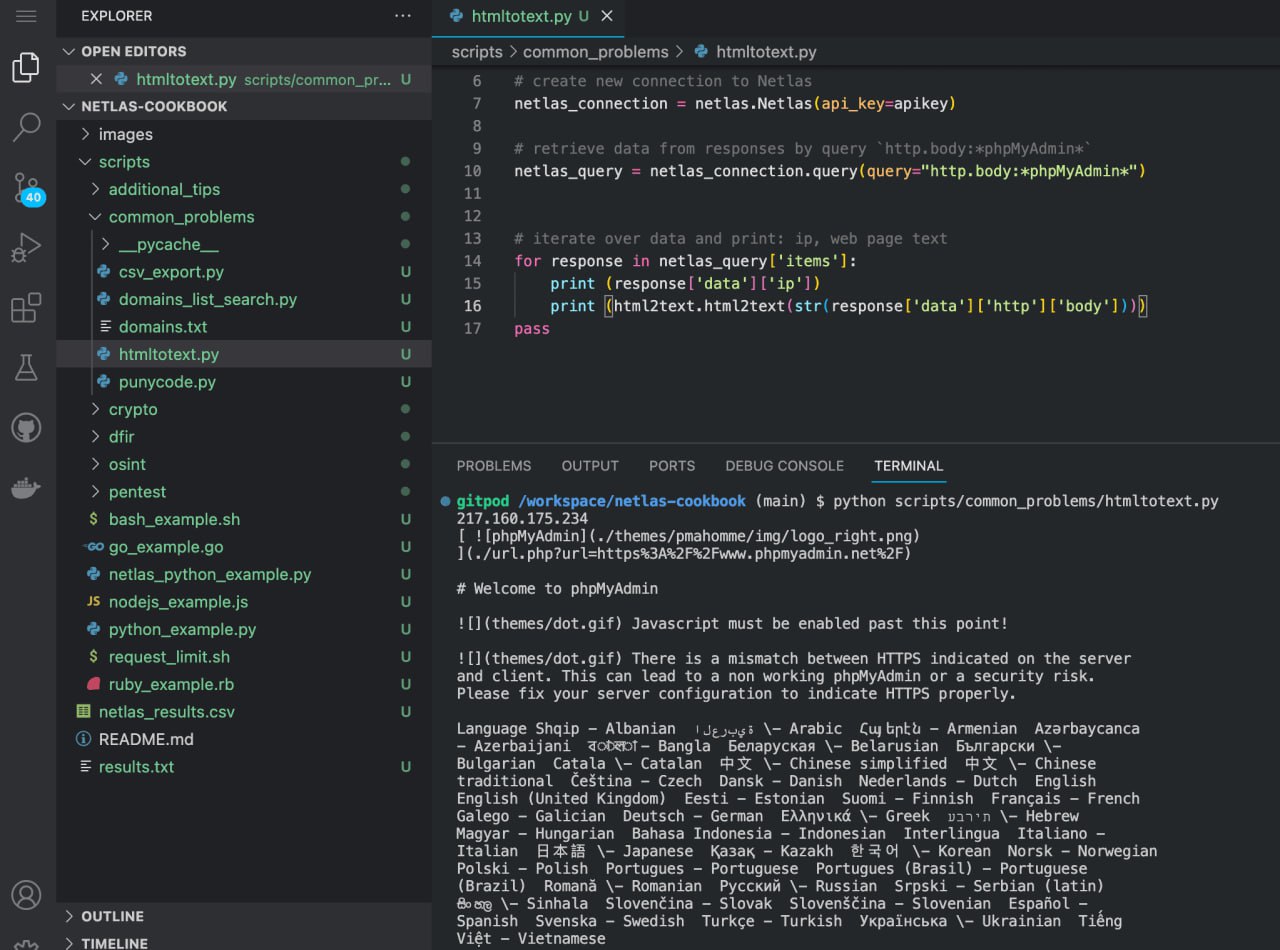
Task: Click Go icon beside go_example.go
Action: tap(94, 547)
